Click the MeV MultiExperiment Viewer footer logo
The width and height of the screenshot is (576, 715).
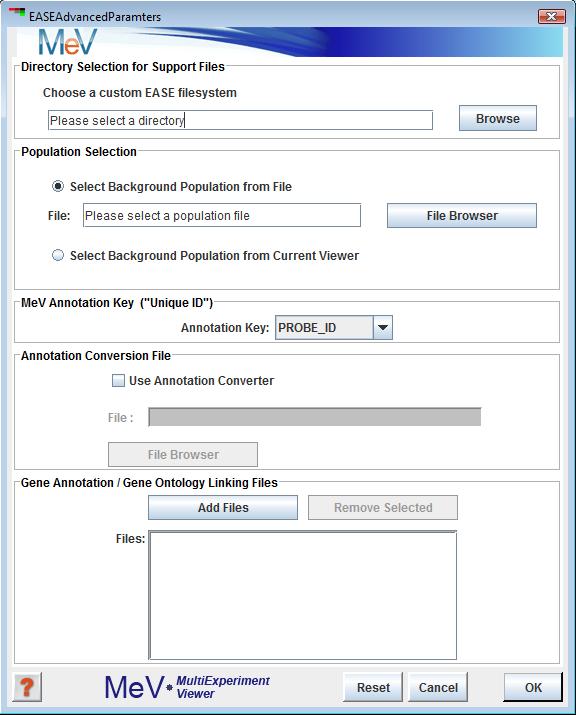pos(187,687)
